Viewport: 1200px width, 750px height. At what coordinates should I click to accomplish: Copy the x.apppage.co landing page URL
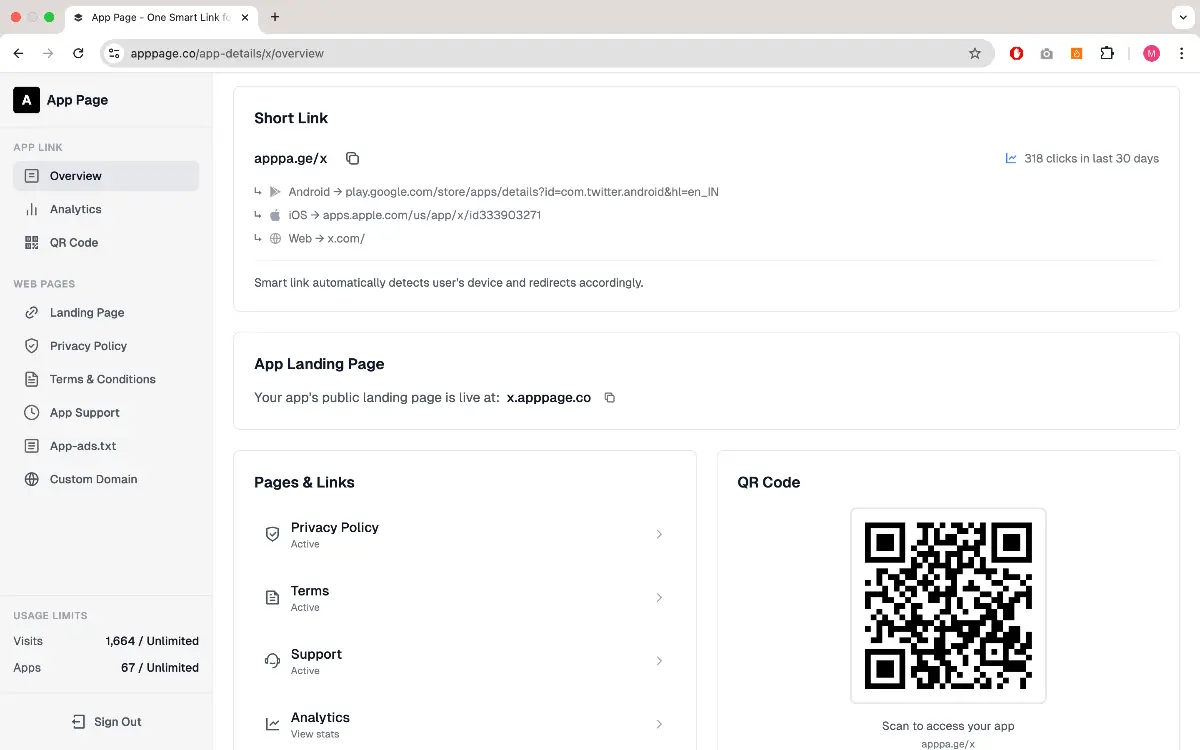[x=610, y=397]
